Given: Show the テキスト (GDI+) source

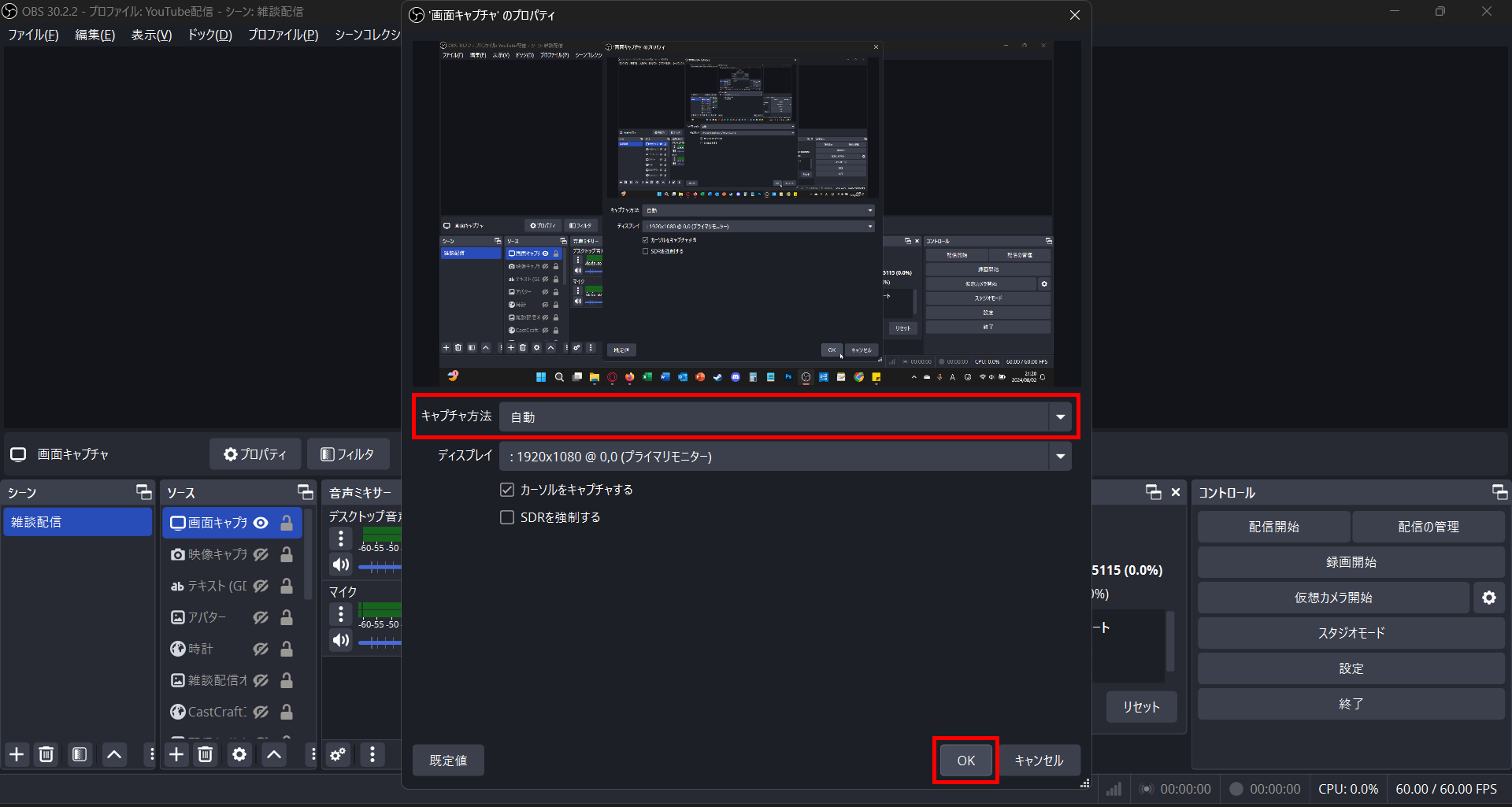Looking at the screenshot, I should coord(261,586).
